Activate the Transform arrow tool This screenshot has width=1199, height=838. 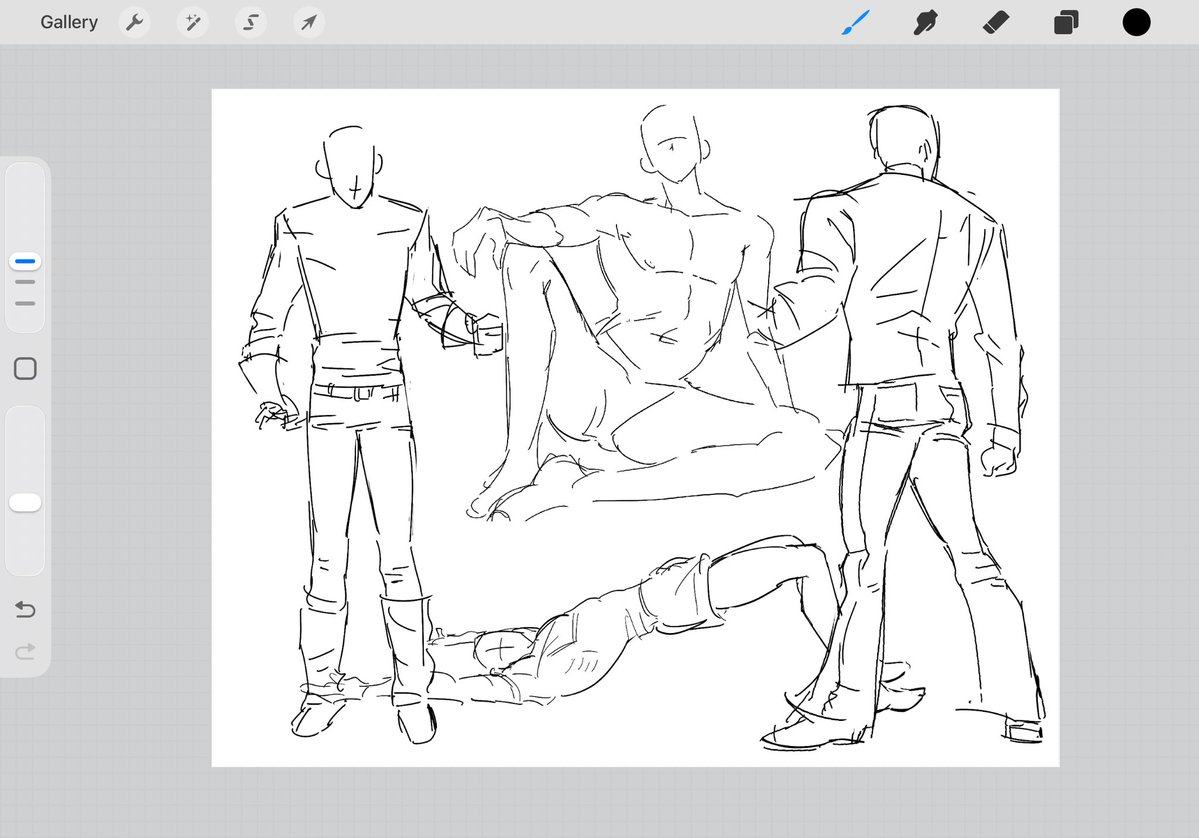309,22
